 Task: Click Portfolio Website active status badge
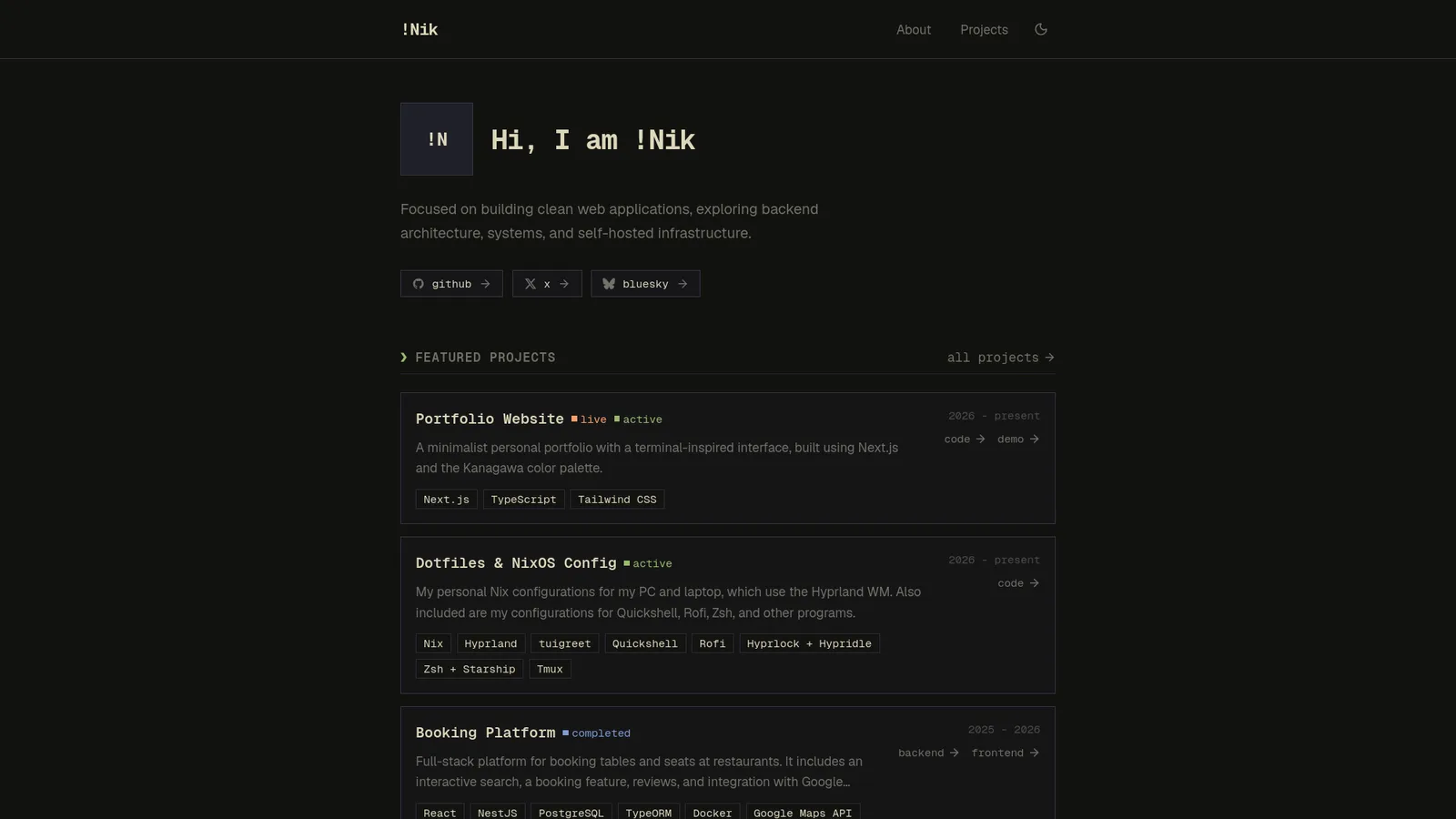pyautogui.click(x=638, y=420)
